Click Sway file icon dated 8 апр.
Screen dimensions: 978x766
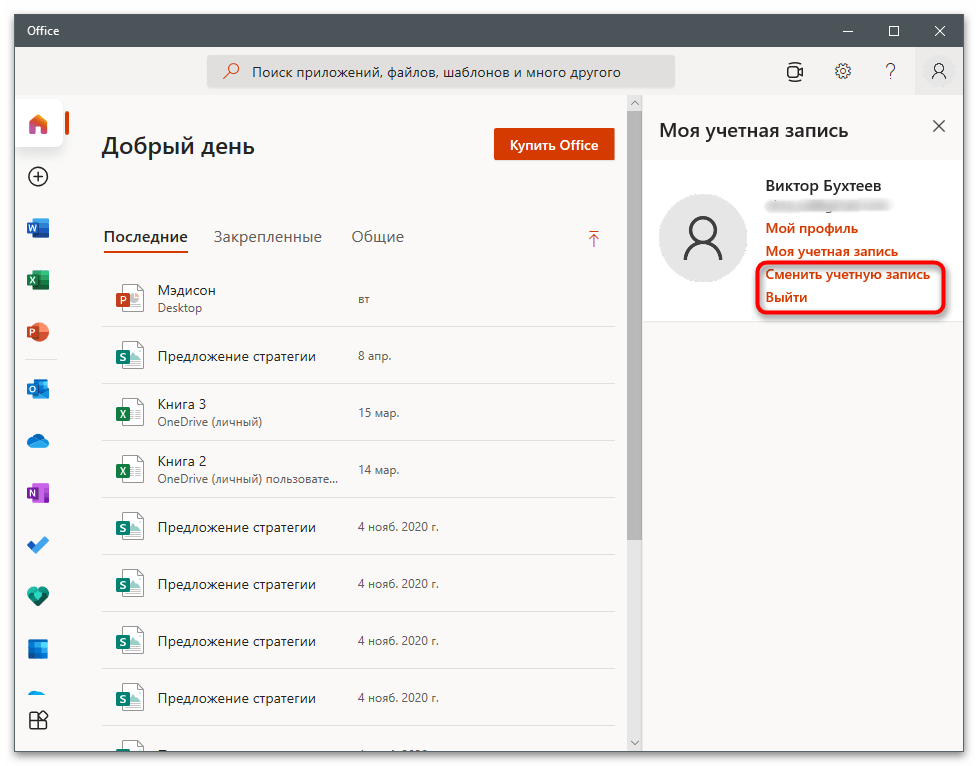click(130, 355)
